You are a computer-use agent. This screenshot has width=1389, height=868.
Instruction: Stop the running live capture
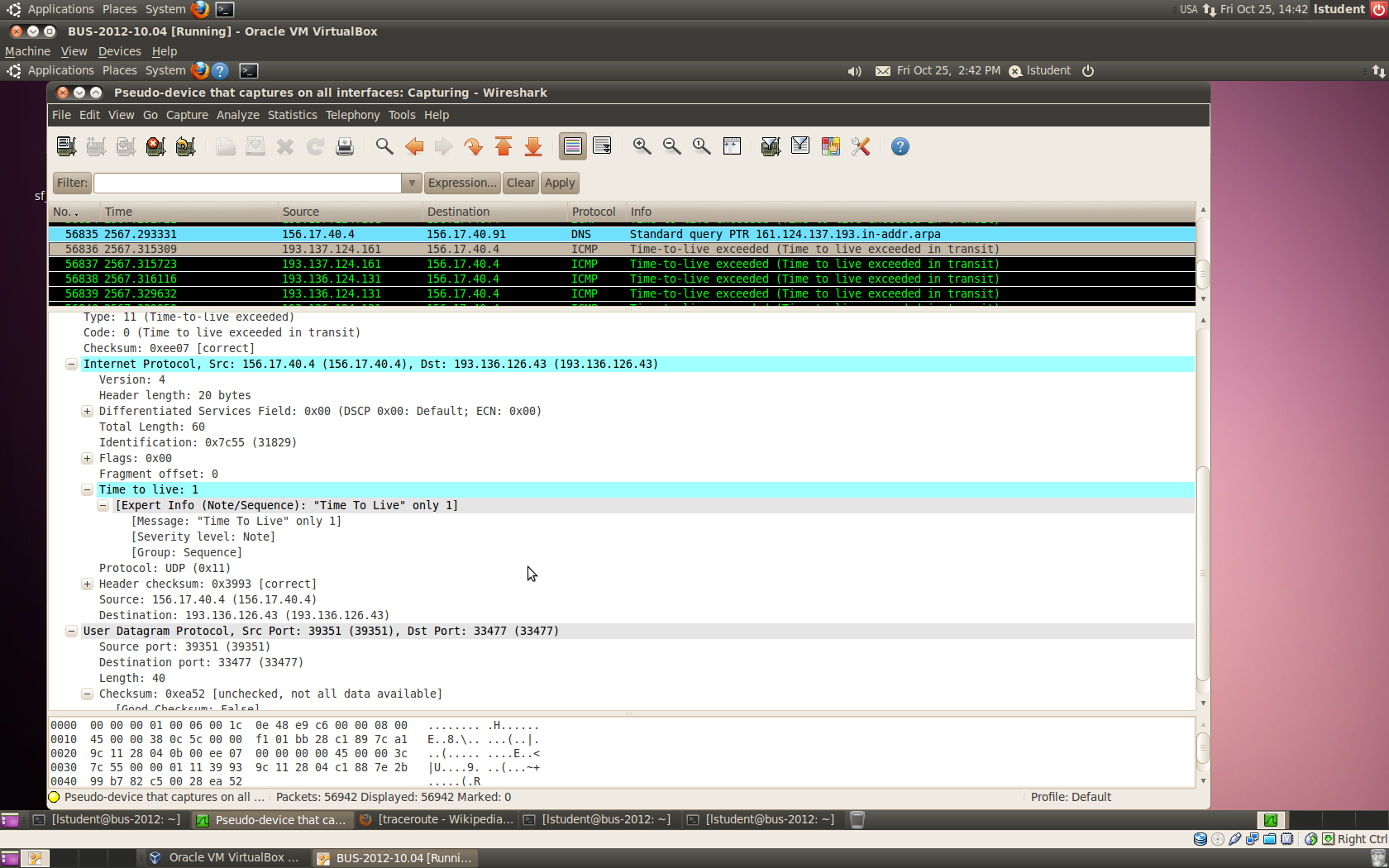pos(155,146)
